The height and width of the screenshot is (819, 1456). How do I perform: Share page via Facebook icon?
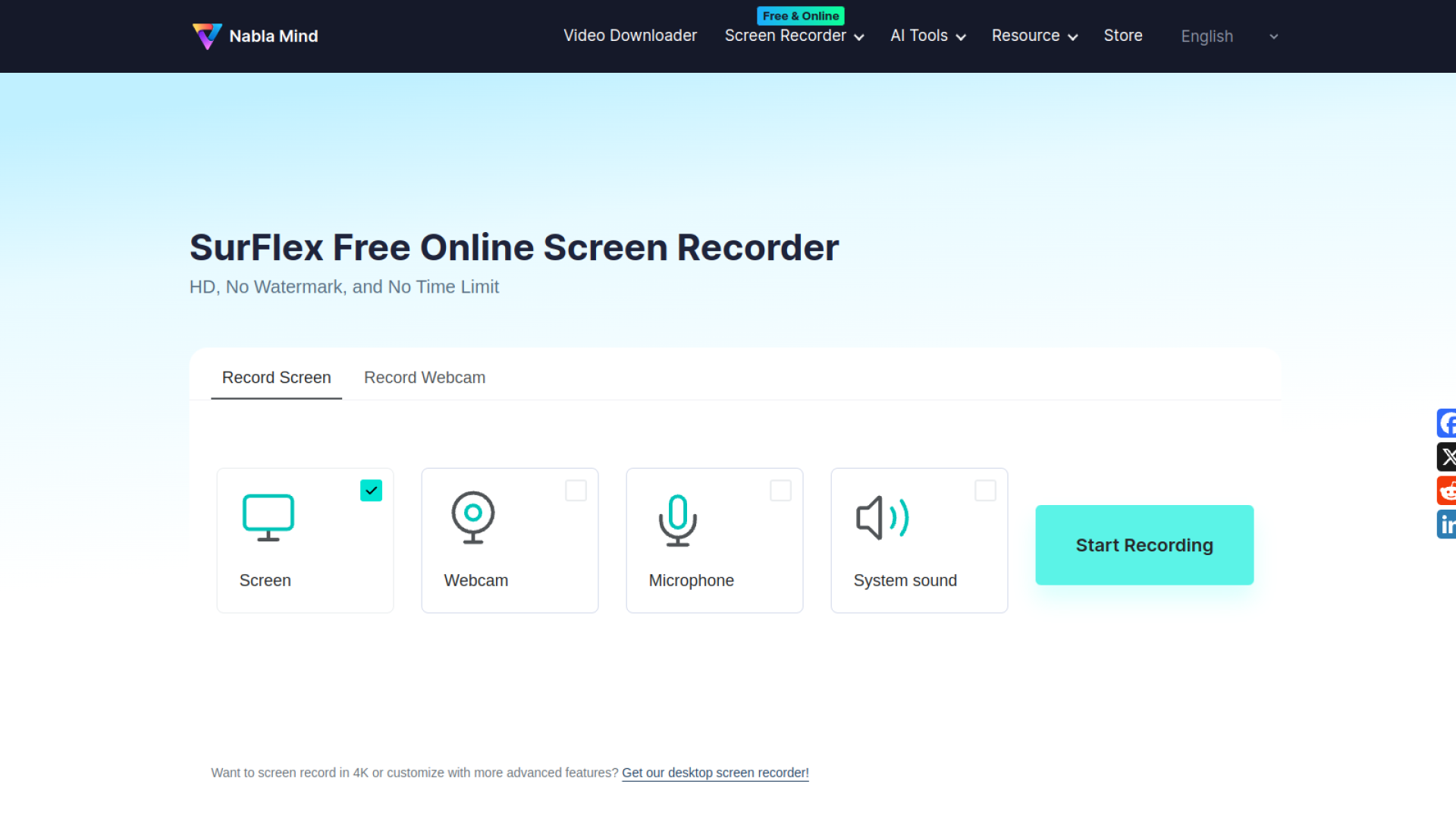(1446, 423)
